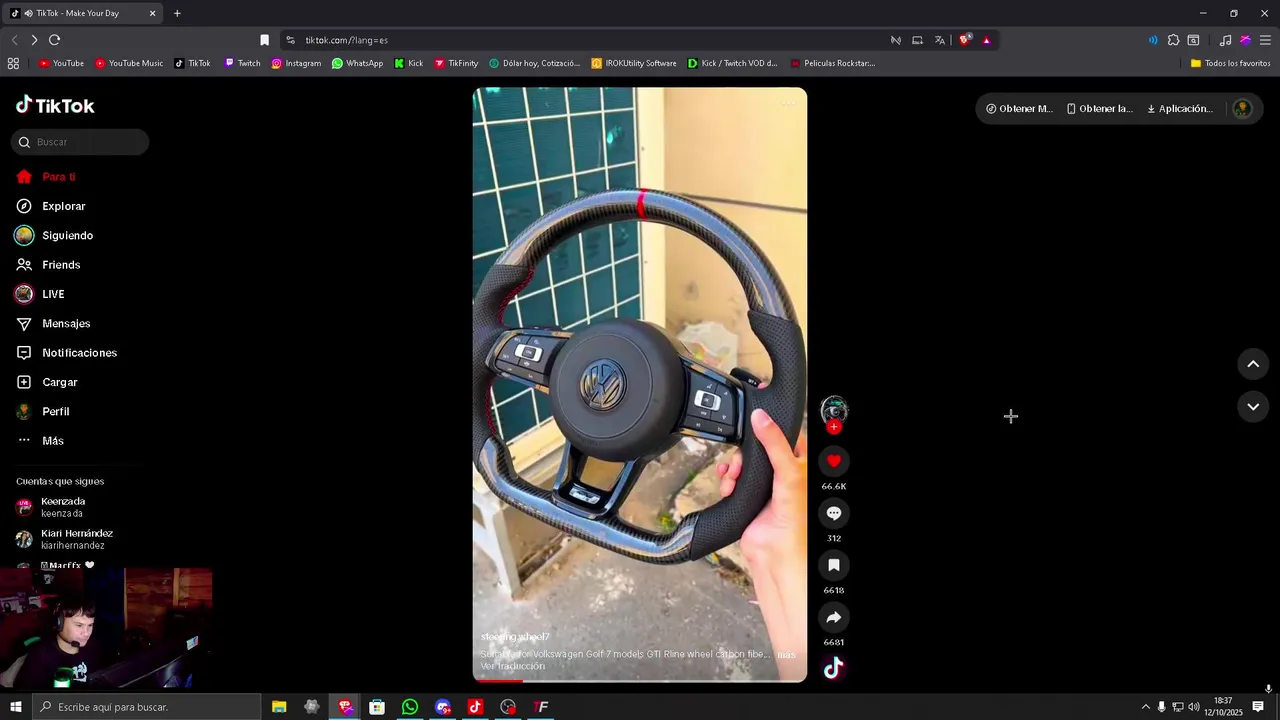Open browser hamburger menu
The width and height of the screenshot is (1280, 720).
pos(1265,40)
